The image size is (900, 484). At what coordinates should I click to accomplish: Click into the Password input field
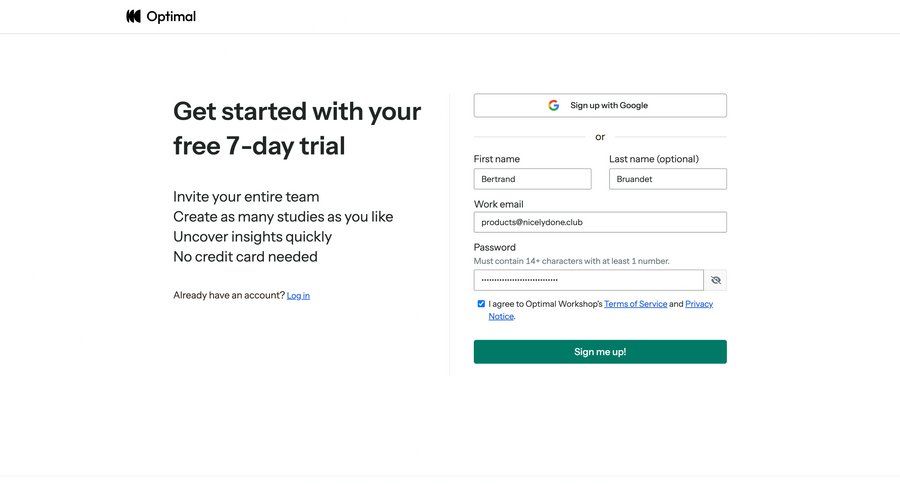[x=588, y=280]
